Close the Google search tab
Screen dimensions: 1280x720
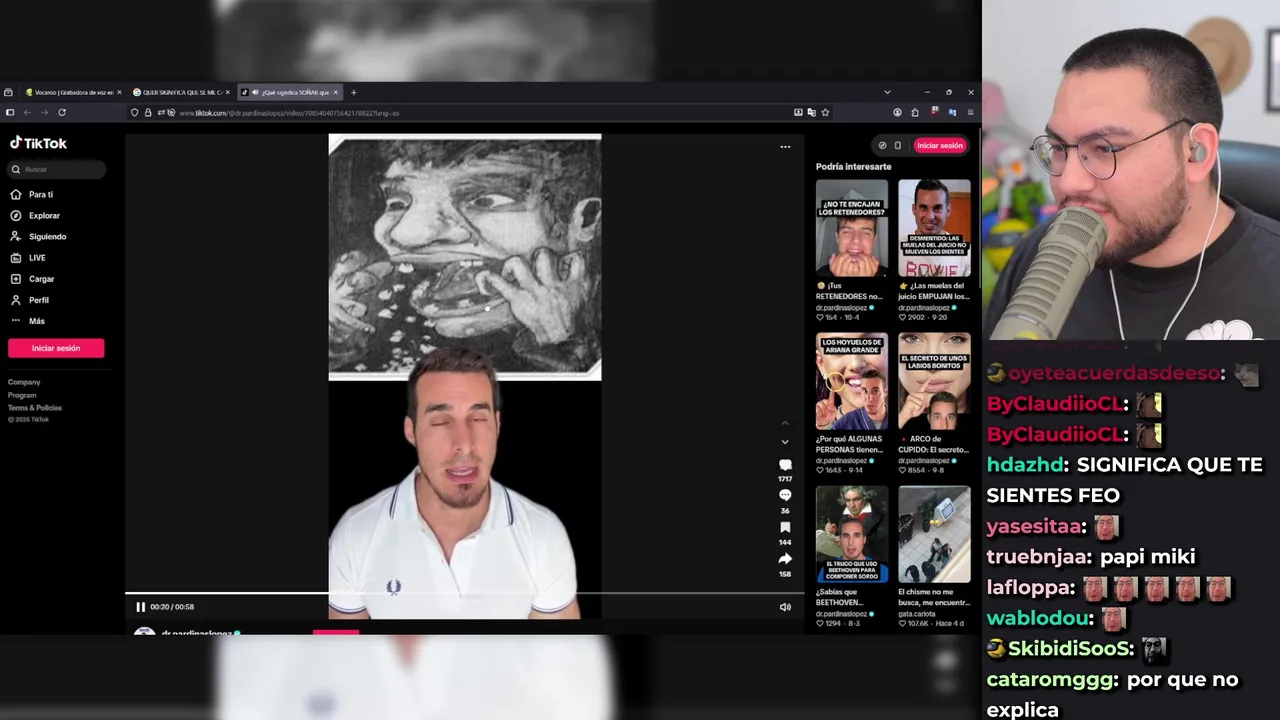pyautogui.click(x=227, y=92)
